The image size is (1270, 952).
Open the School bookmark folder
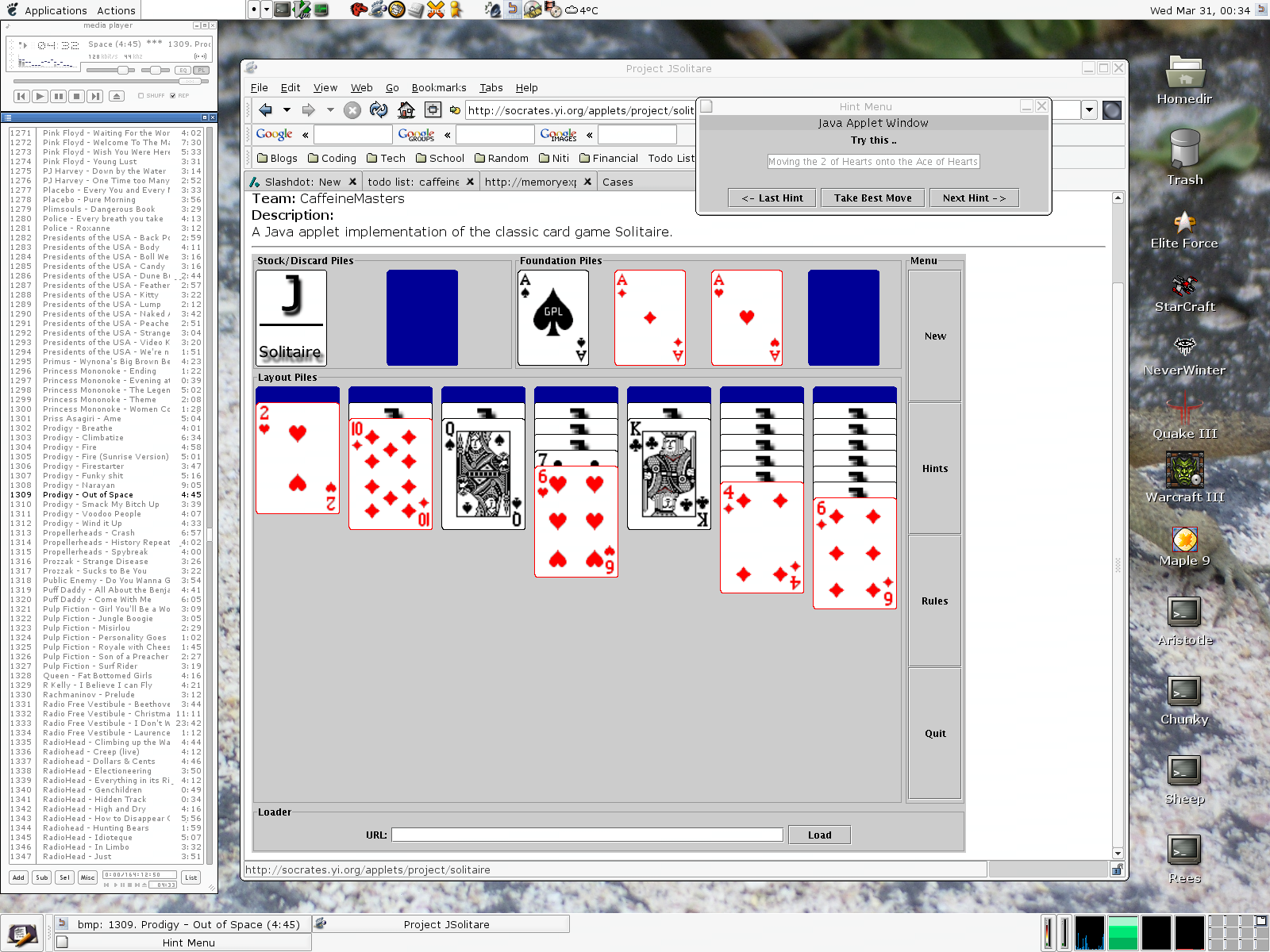point(440,158)
